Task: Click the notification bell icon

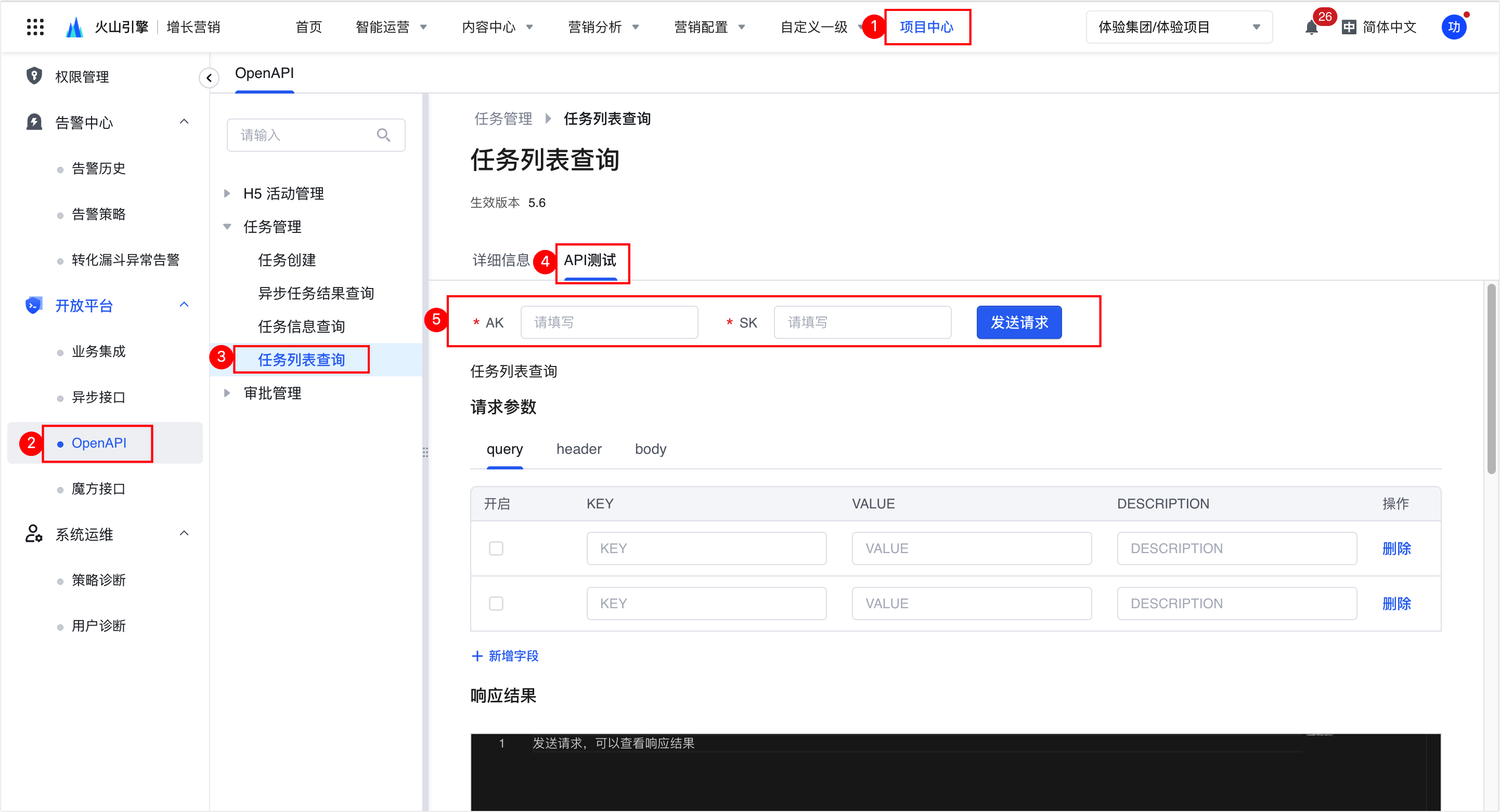Action: click(x=1311, y=28)
